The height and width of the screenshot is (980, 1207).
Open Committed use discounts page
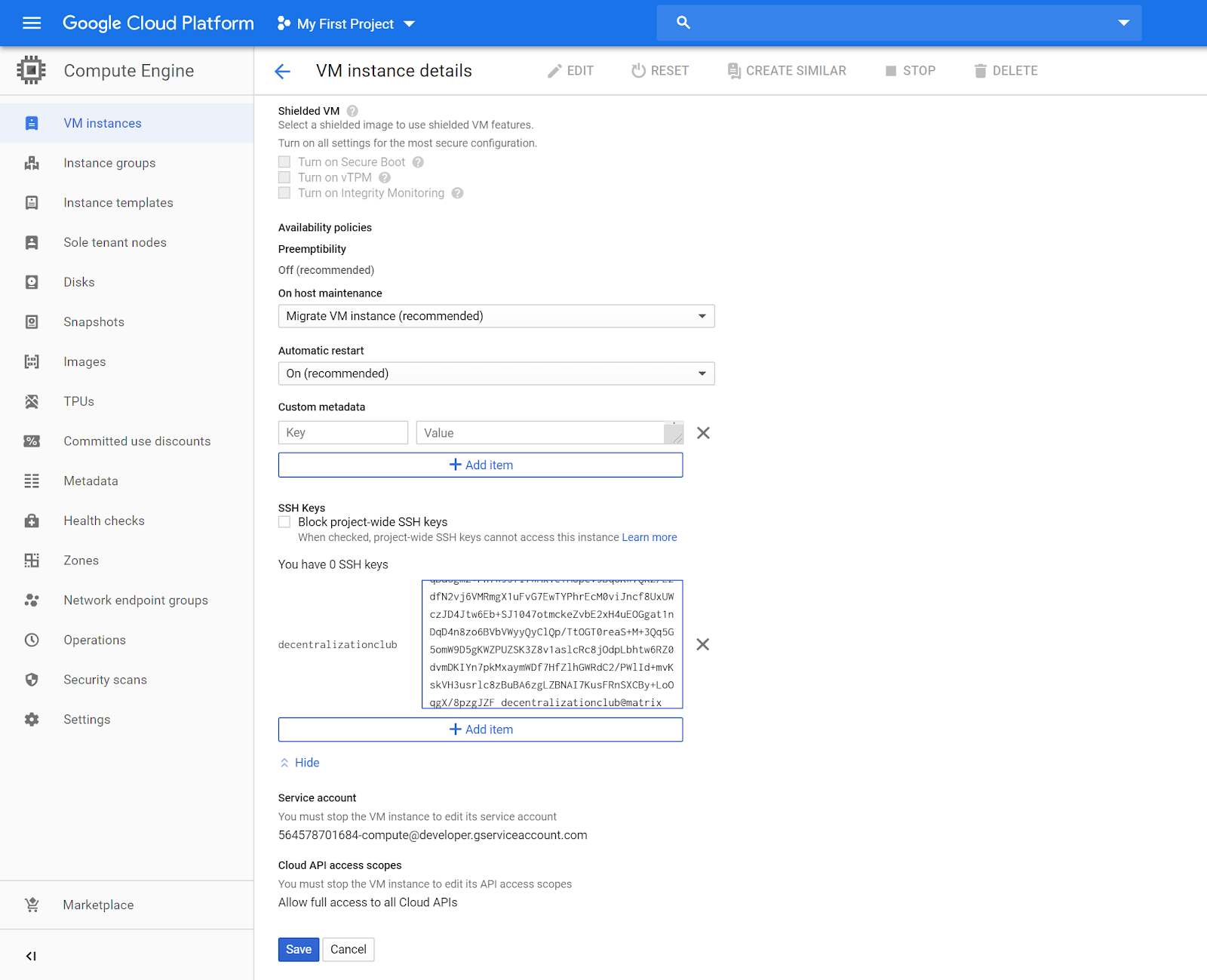tap(137, 441)
